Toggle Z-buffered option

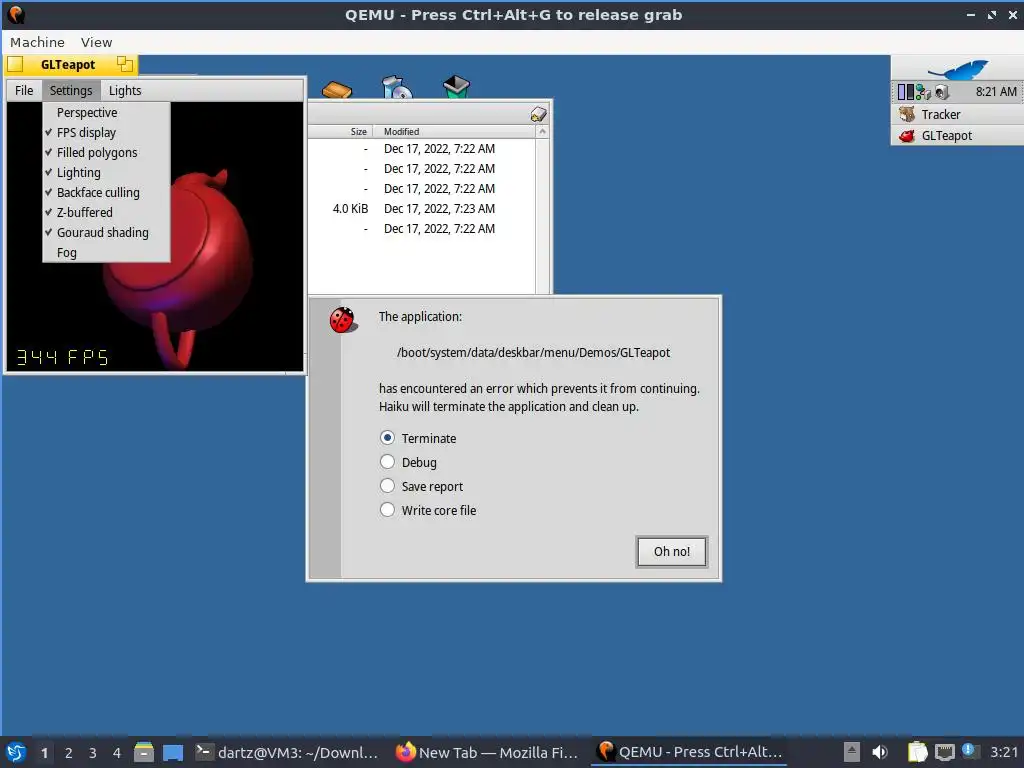(106, 212)
